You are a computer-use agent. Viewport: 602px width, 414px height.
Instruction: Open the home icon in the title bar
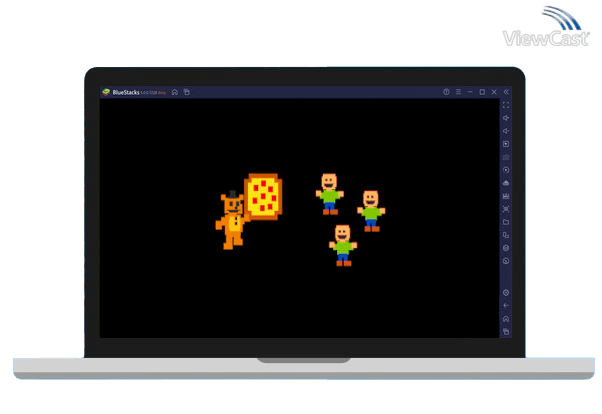175,92
